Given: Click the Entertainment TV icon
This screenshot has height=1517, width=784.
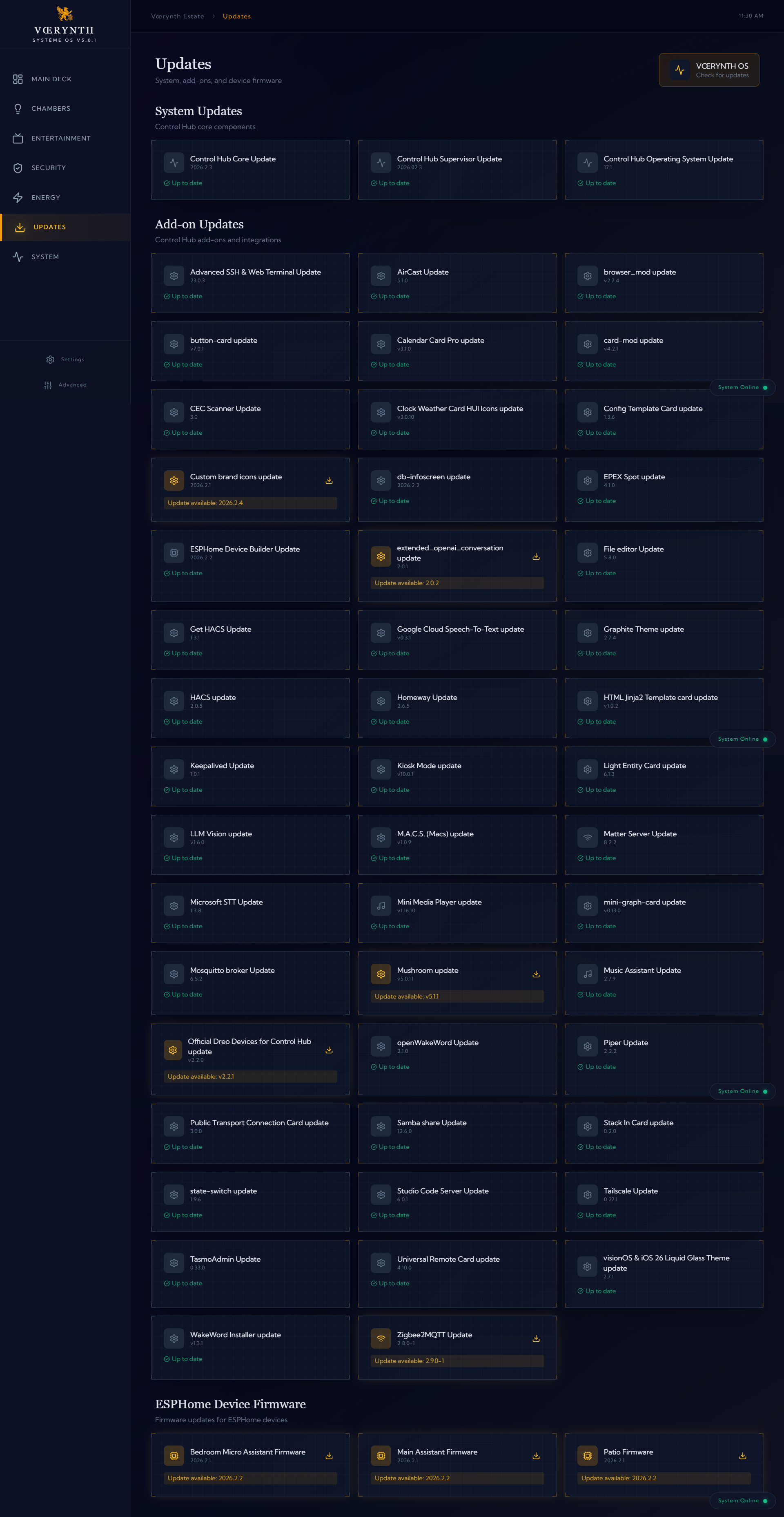Looking at the screenshot, I should (18, 138).
